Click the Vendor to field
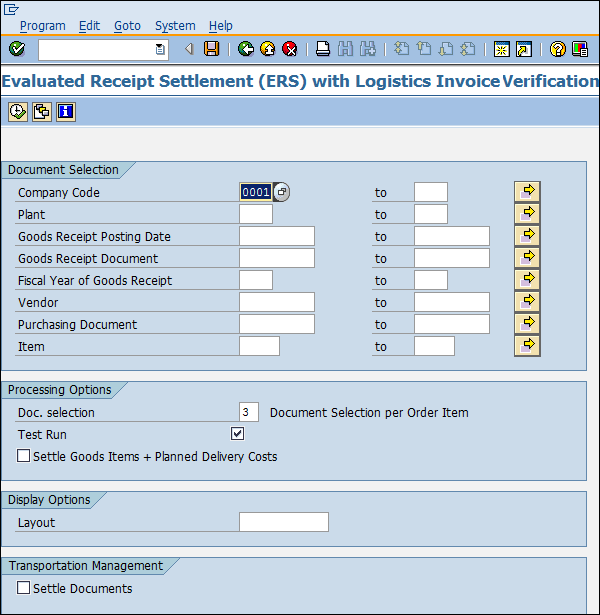 [x=452, y=302]
